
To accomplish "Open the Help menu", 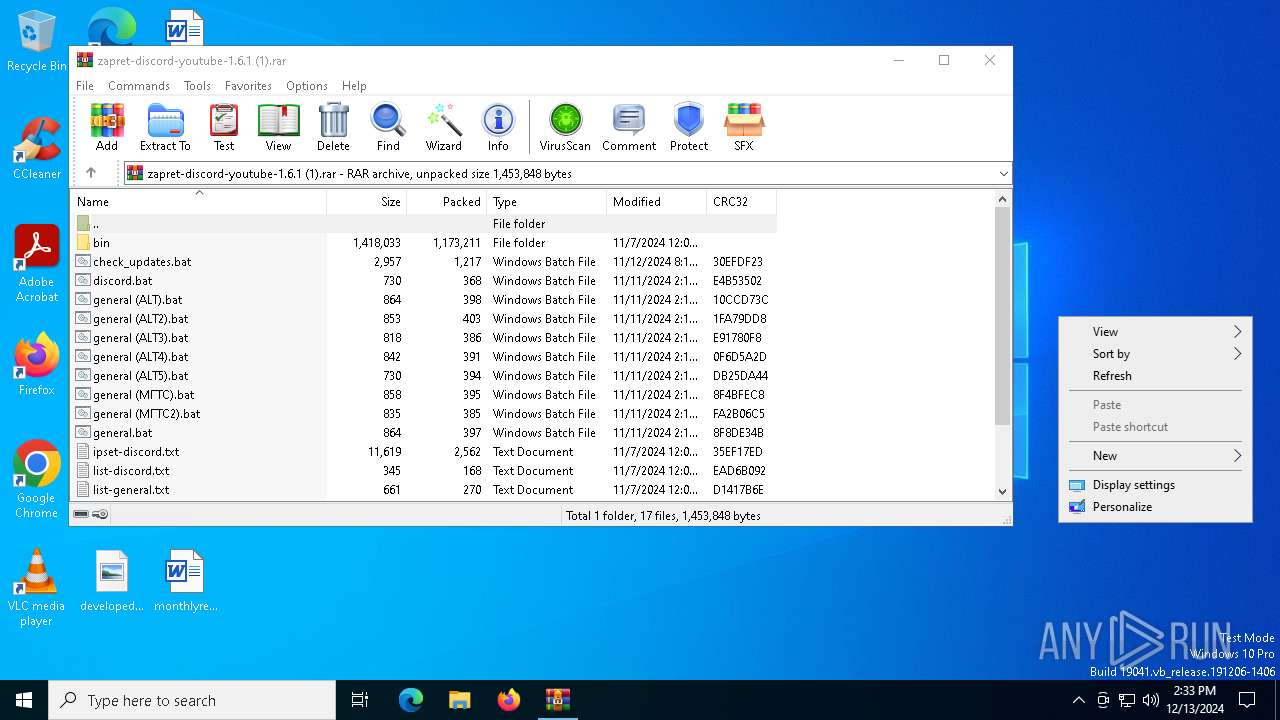I will click(x=354, y=86).
